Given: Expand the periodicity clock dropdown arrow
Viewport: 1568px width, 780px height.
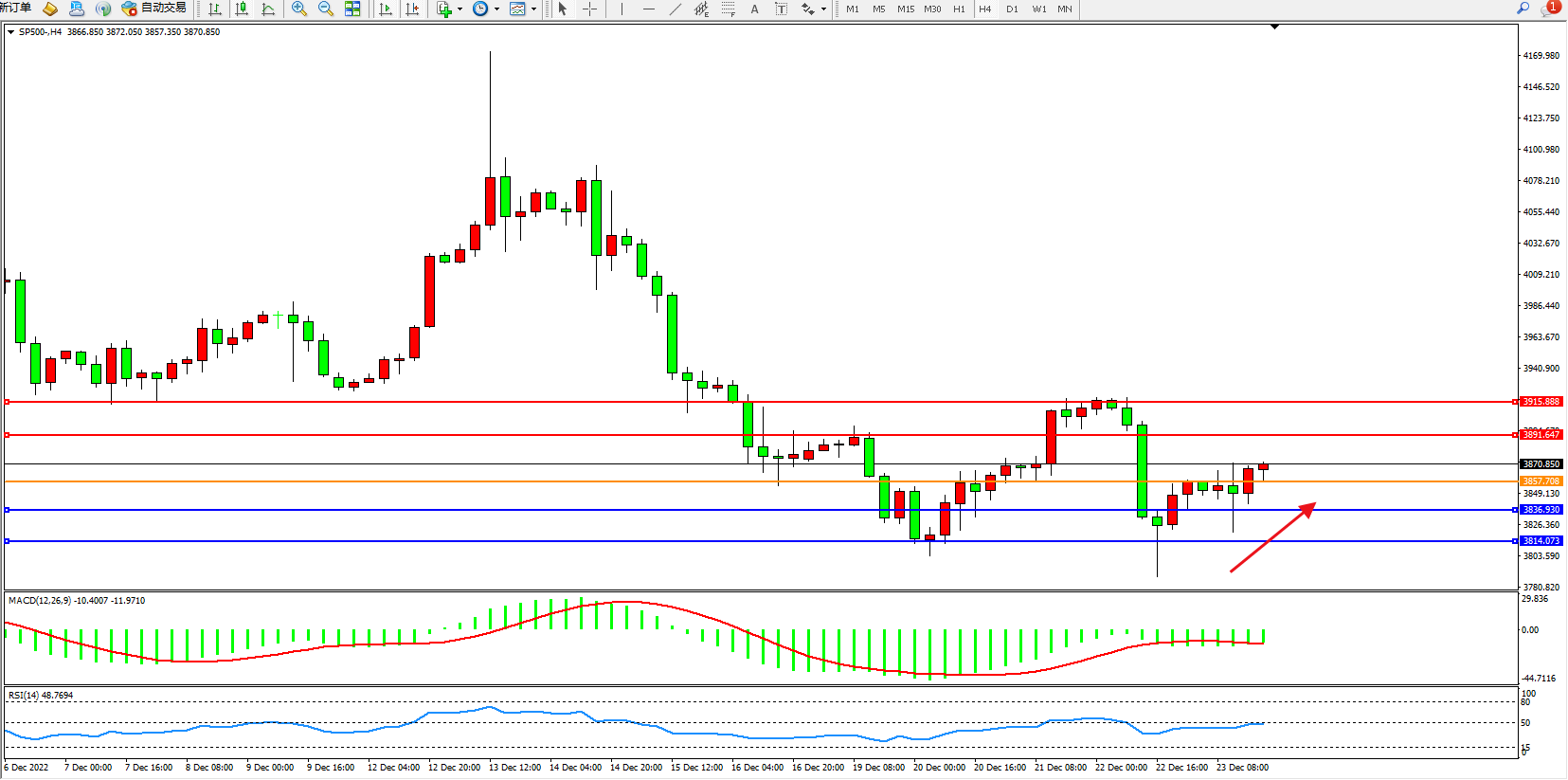Looking at the screenshot, I should pyautogui.click(x=496, y=9).
